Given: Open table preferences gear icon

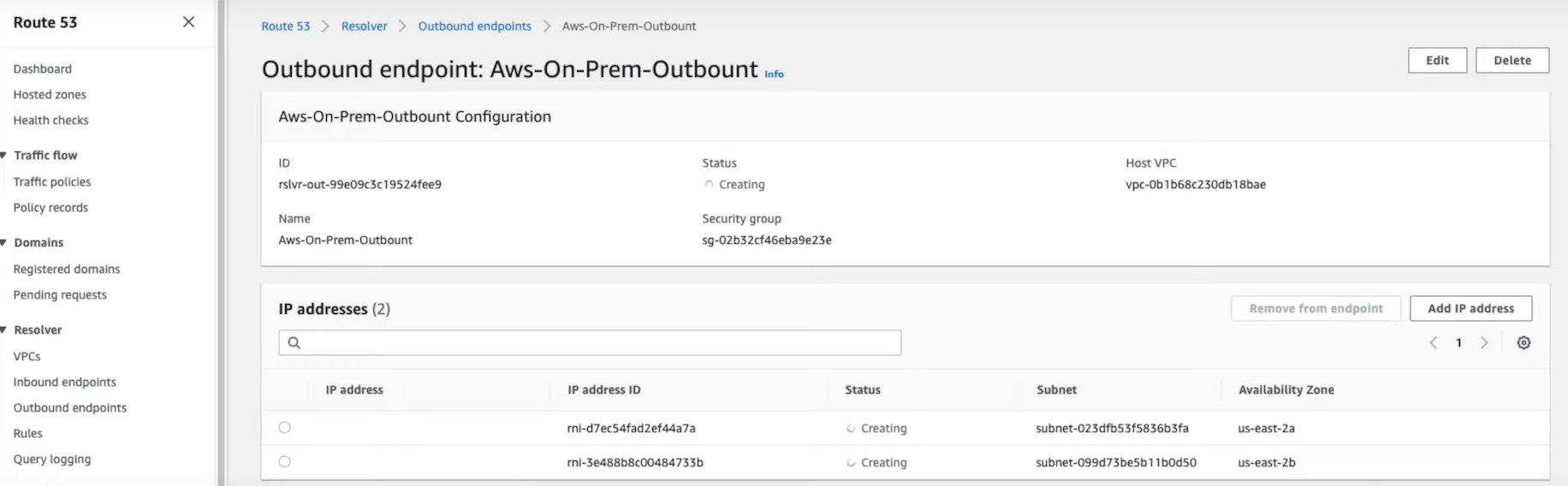Looking at the screenshot, I should tap(1523, 343).
